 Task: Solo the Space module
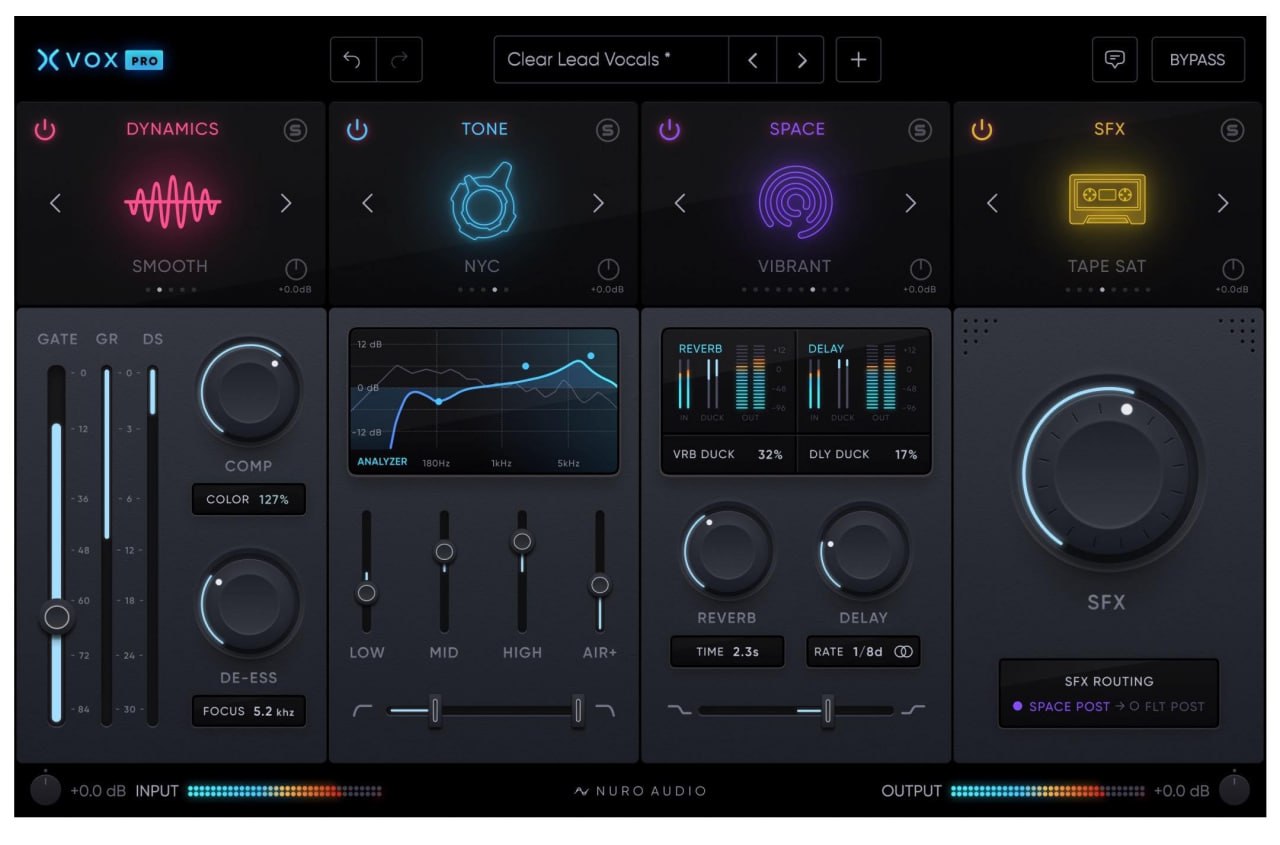tap(920, 130)
